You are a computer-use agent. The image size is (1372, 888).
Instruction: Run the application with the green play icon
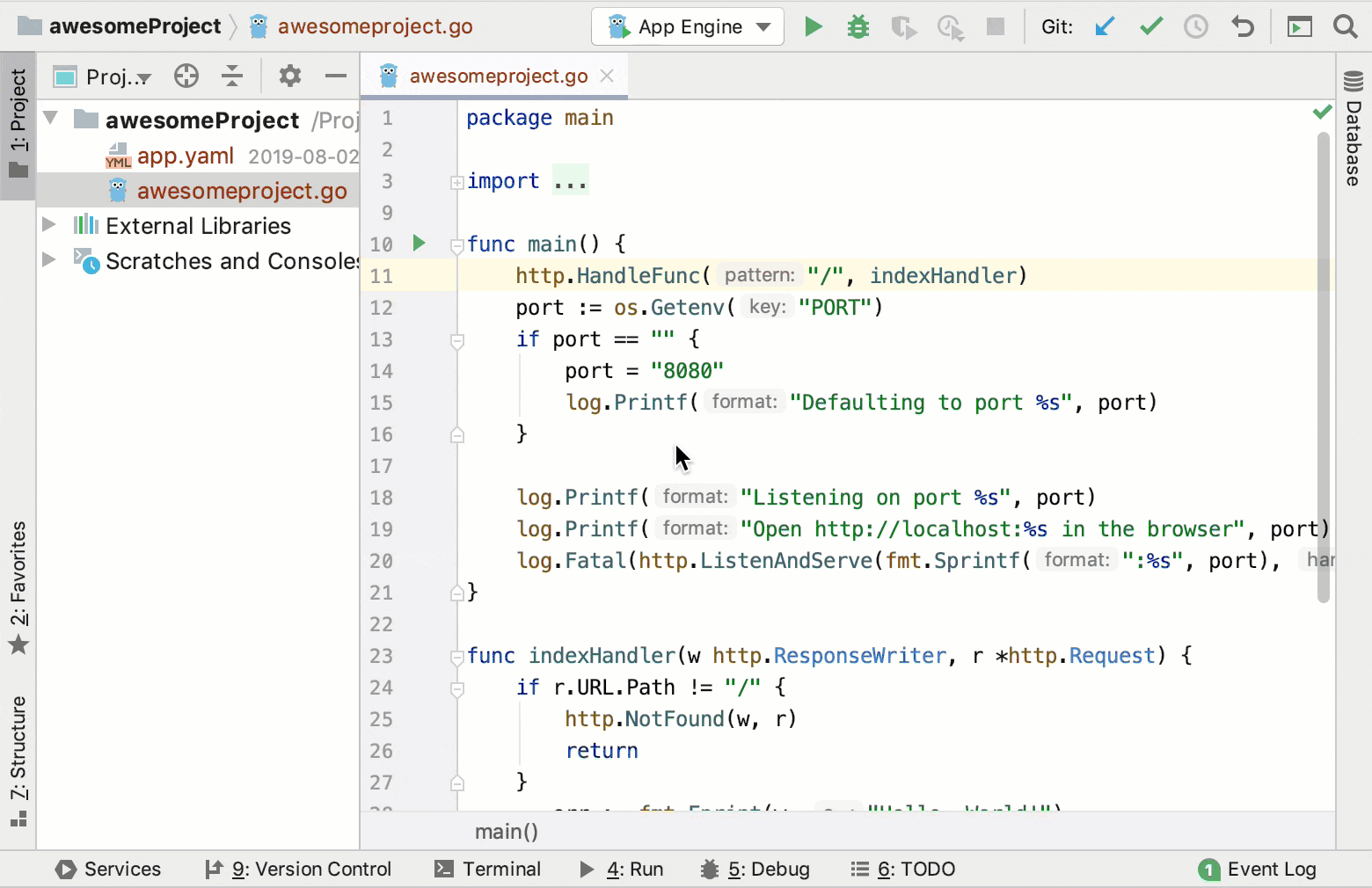[813, 26]
